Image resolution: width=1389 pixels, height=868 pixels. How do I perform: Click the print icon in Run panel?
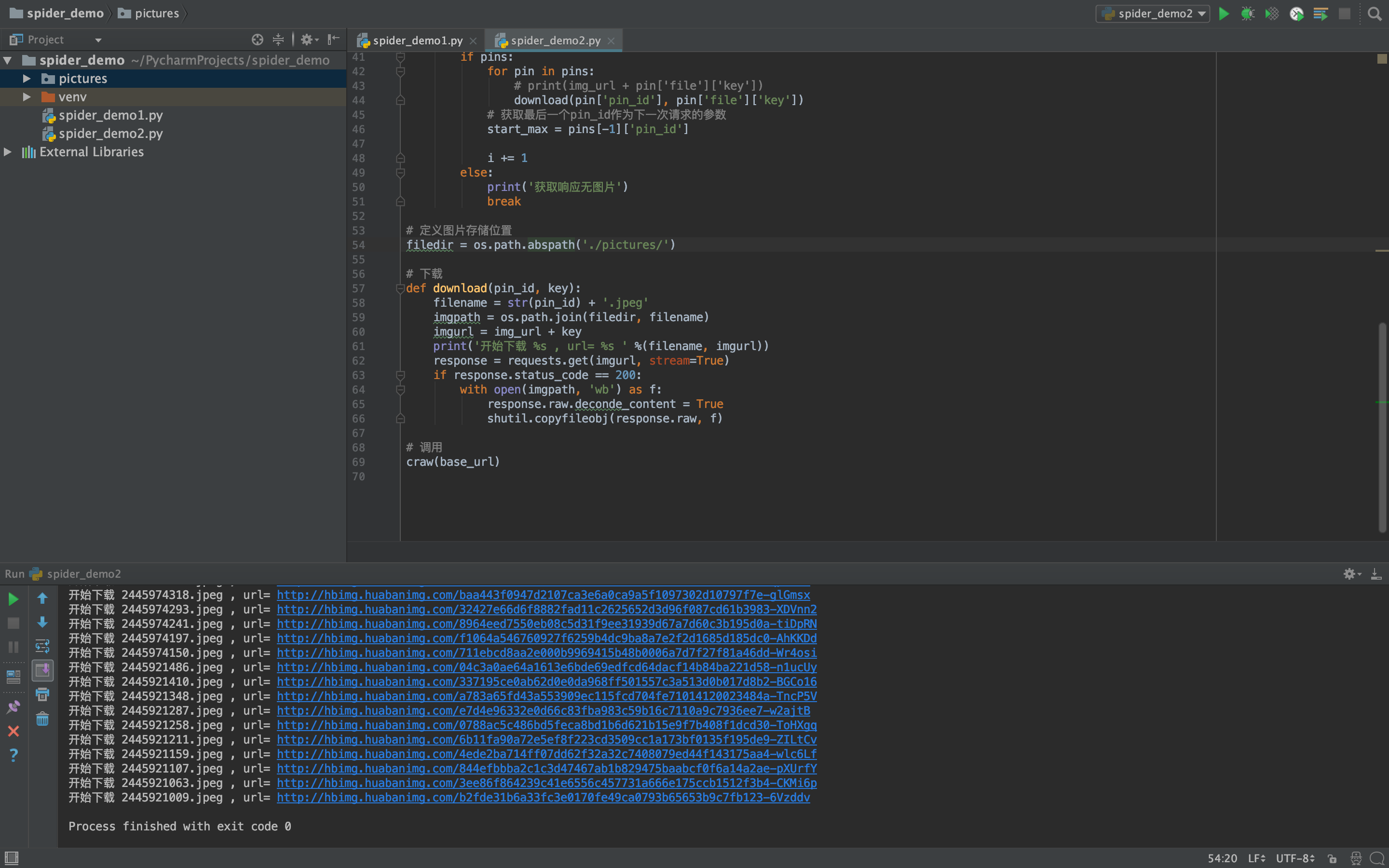tap(42, 694)
